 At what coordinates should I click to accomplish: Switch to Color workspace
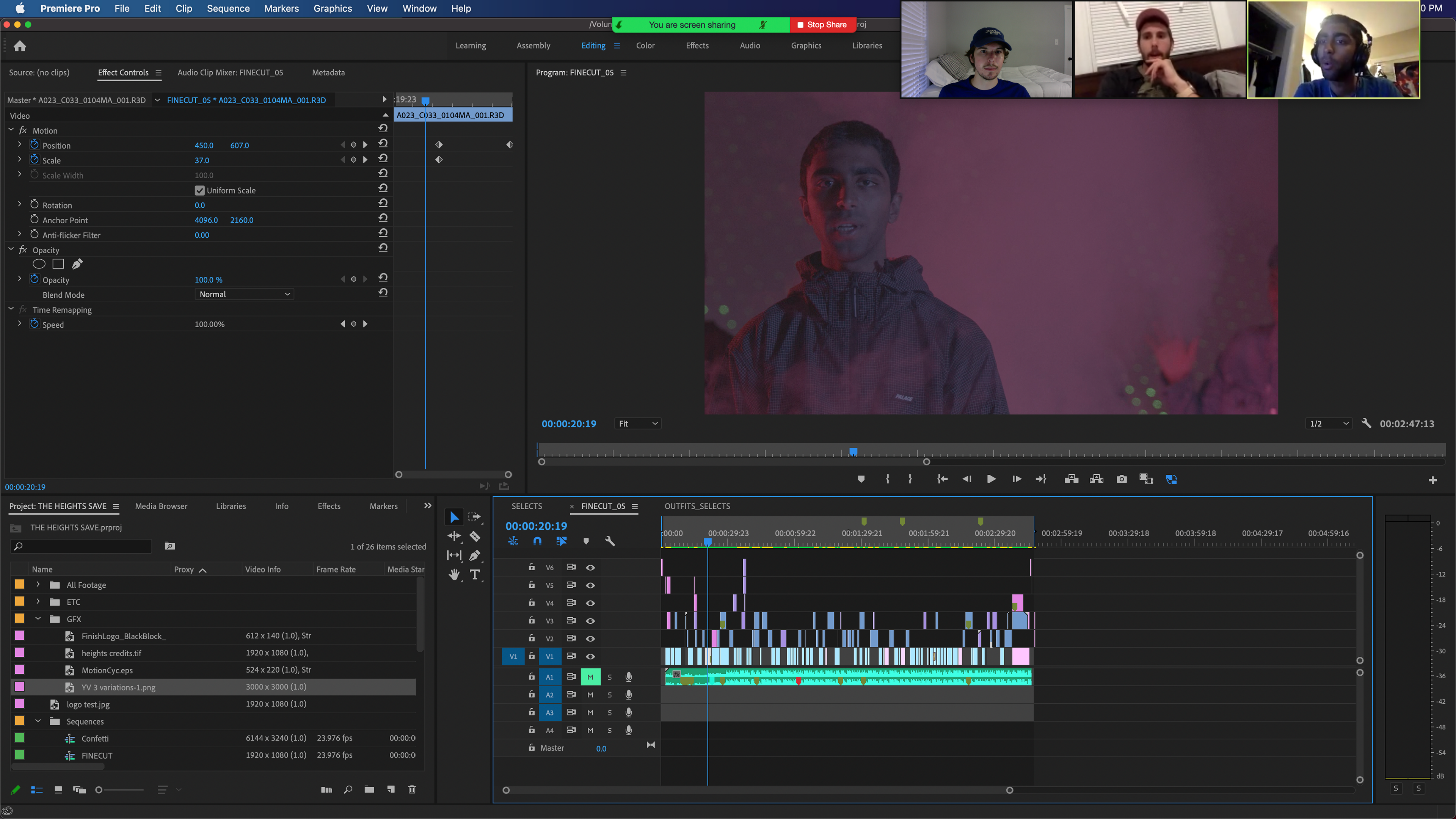[x=645, y=46]
